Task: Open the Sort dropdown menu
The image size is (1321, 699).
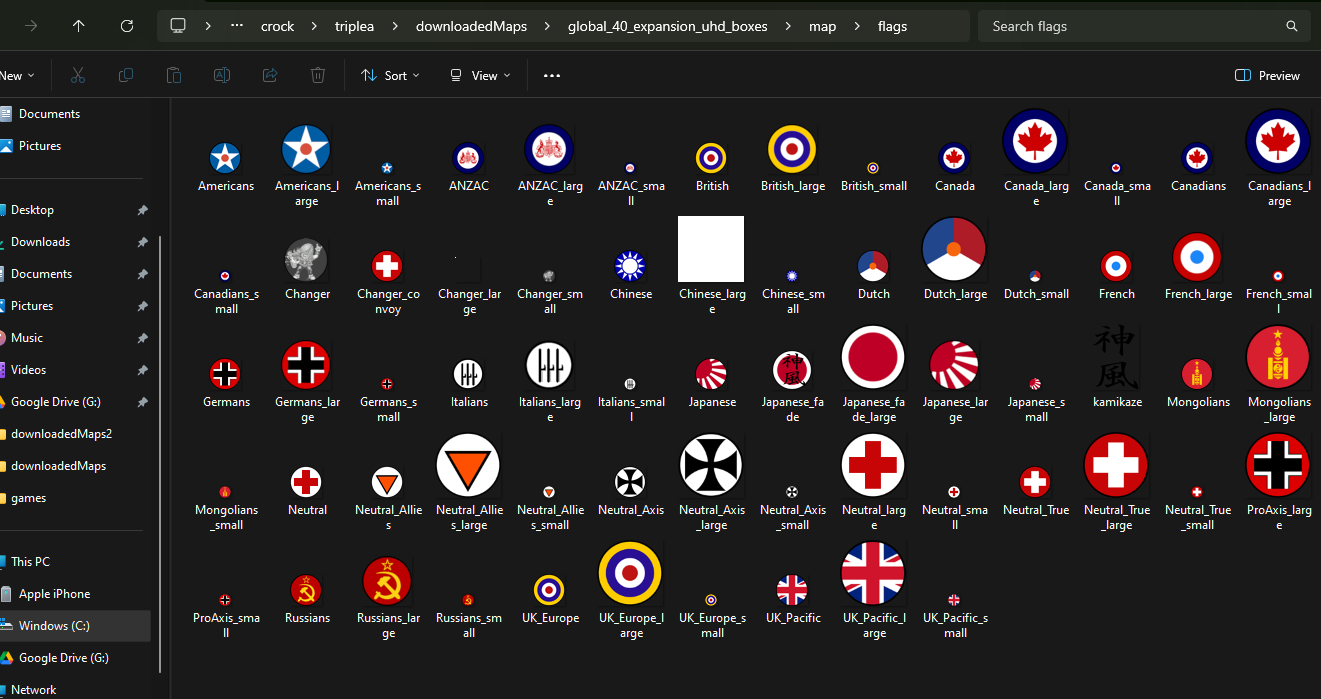Action: point(390,75)
